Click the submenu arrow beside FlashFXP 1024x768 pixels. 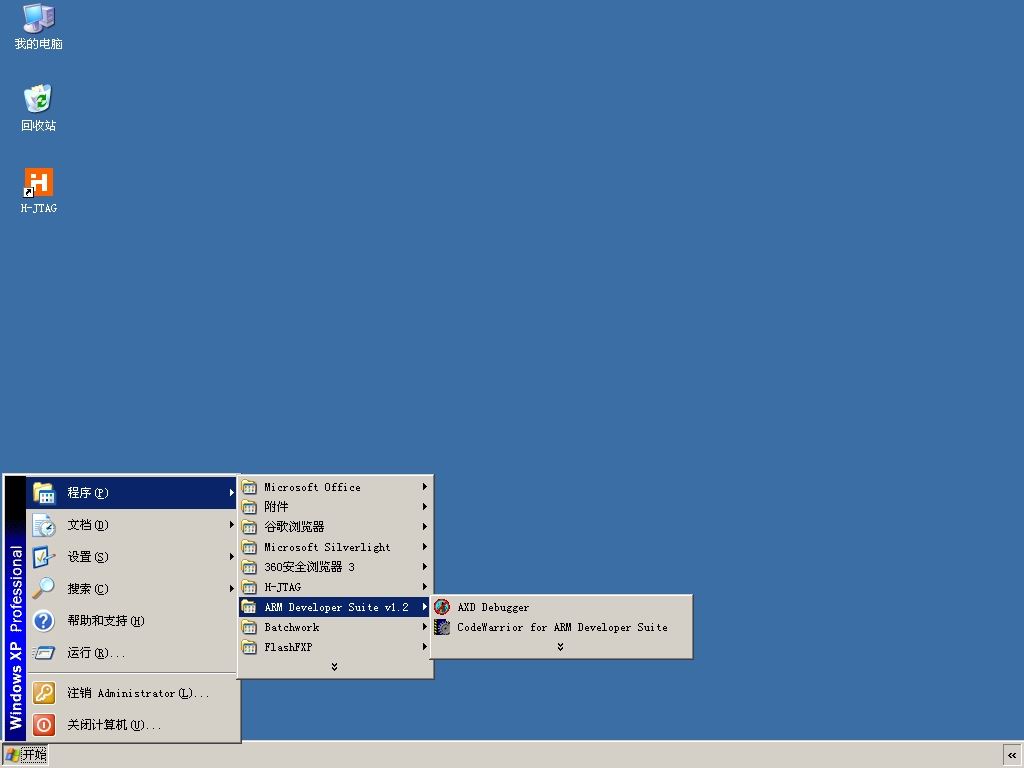pos(424,647)
